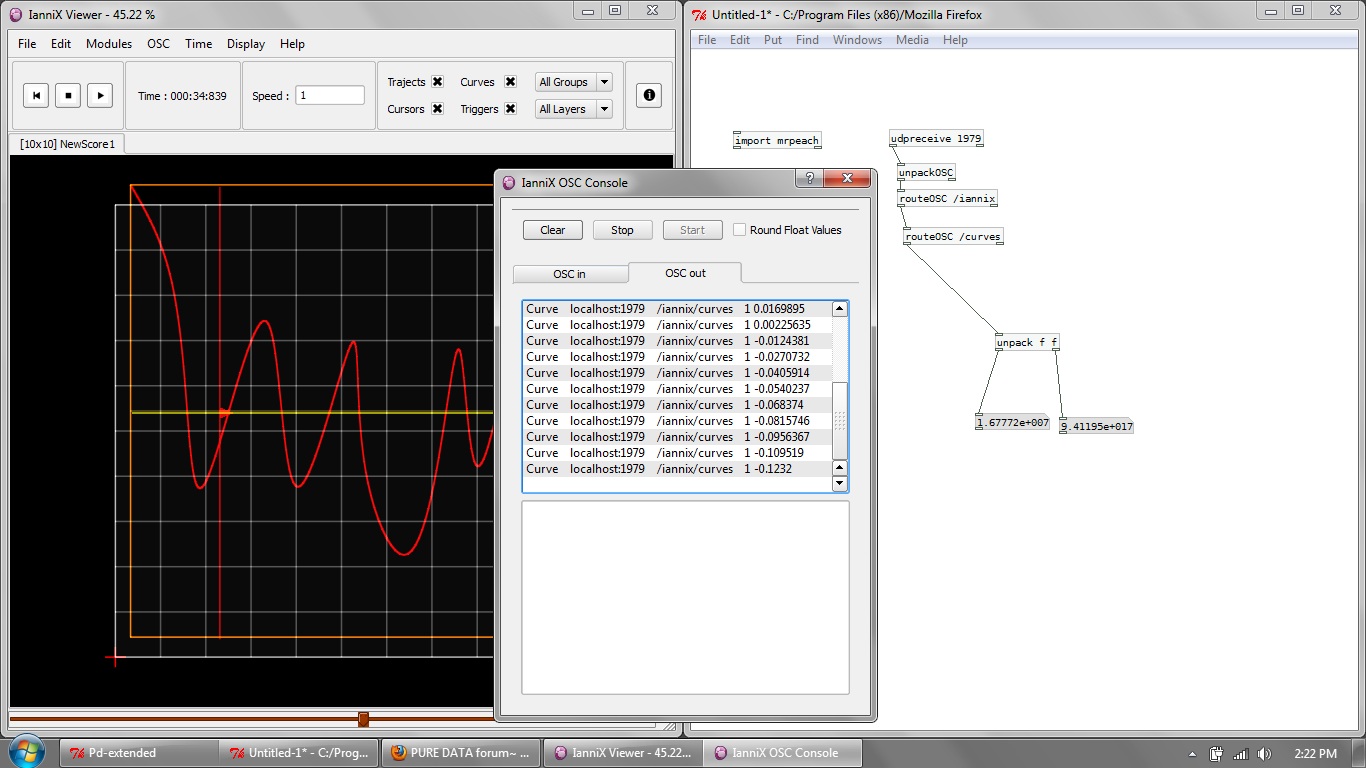The image size is (1366, 768).
Task: Switch to the OSC in tab
Action: (570, 274)
